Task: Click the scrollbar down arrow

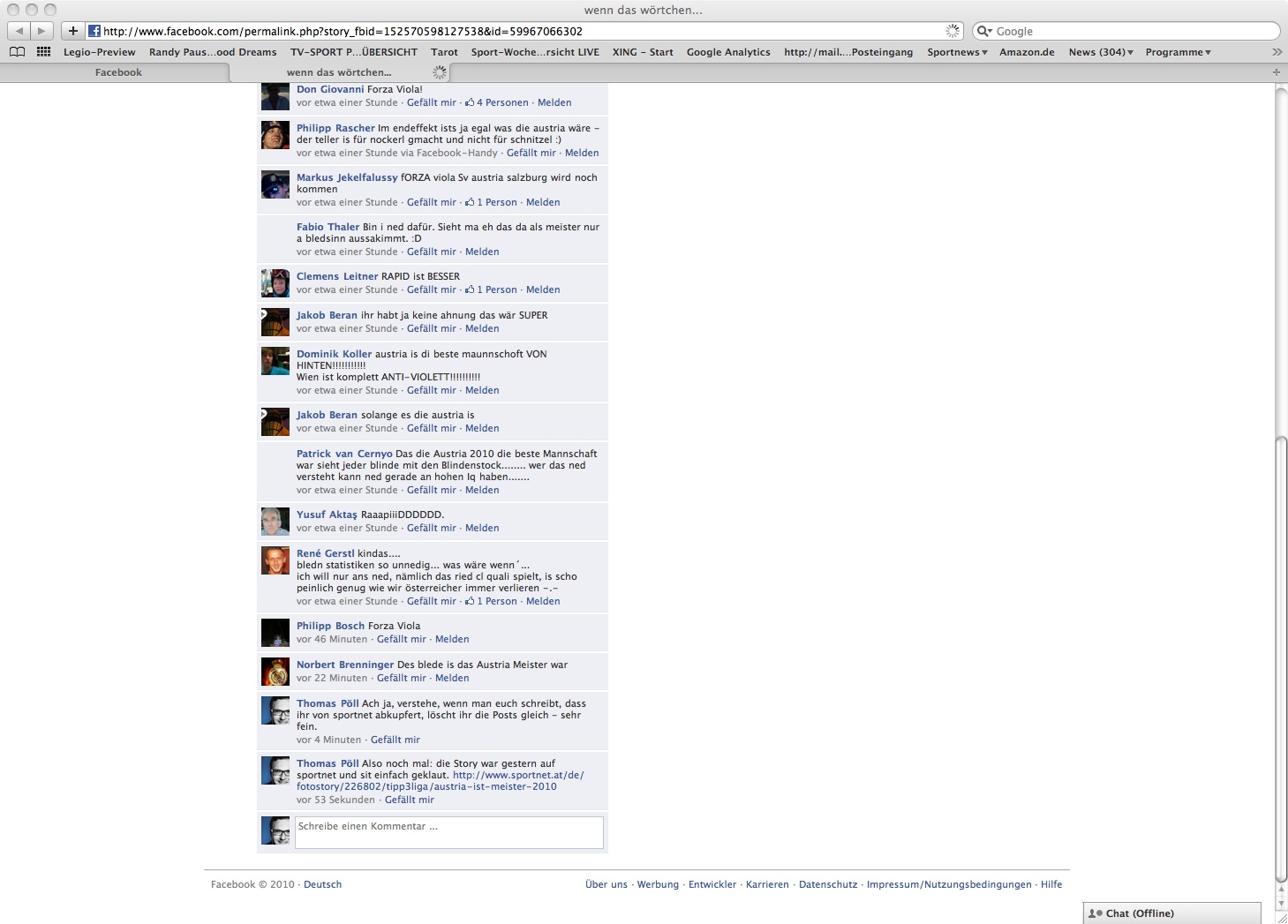Action: click(1281, 905)
